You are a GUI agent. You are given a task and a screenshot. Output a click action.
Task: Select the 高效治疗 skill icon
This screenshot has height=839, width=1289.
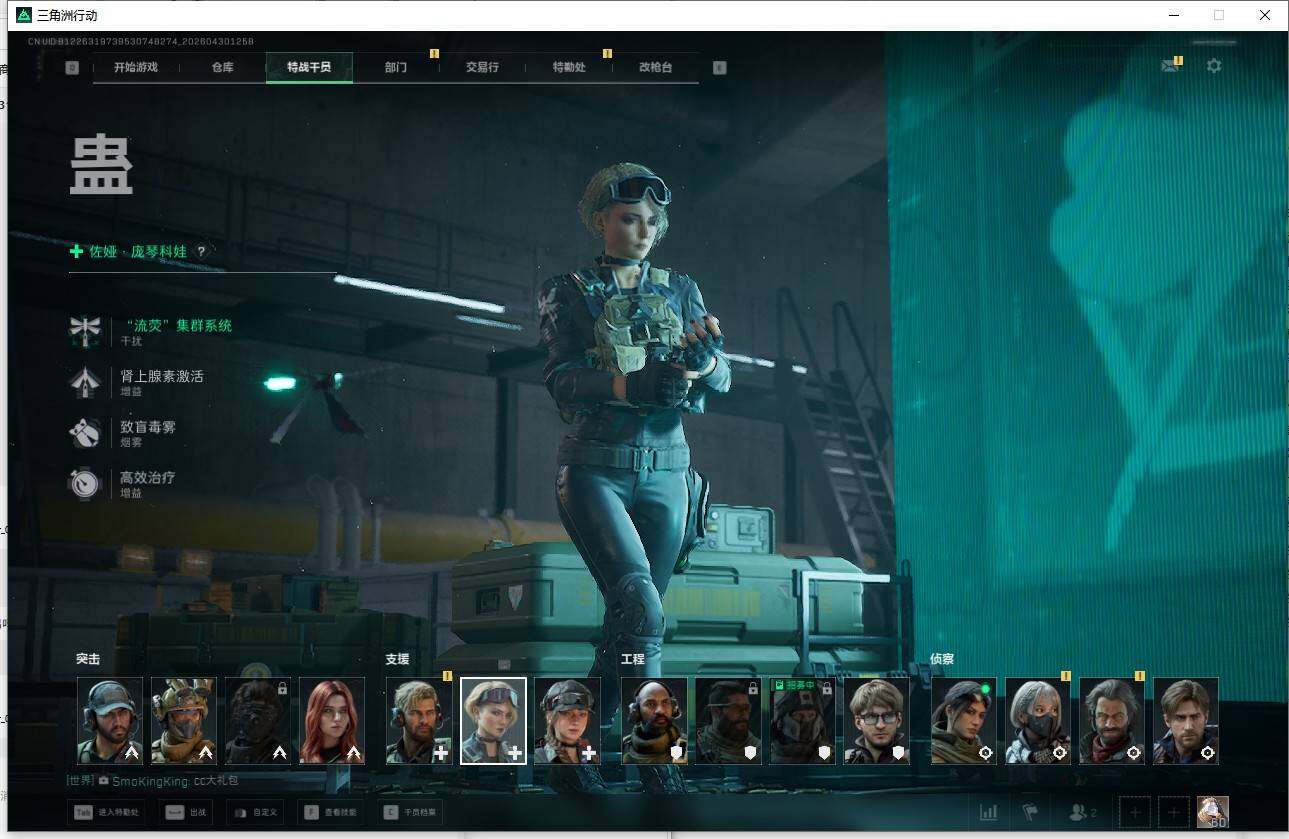(84, 484)
